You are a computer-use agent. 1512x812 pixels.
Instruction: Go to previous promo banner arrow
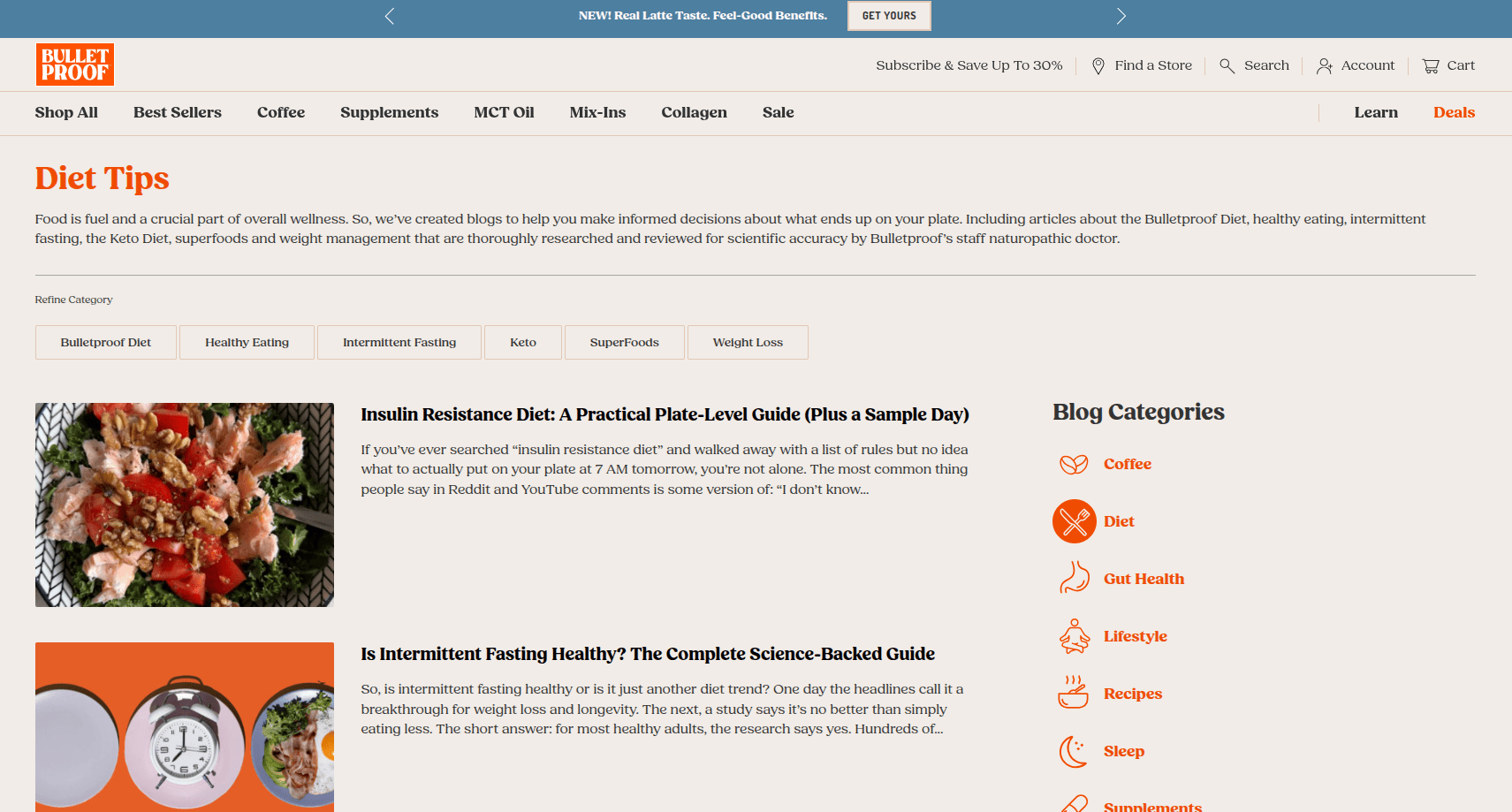(x=390, y=16)
